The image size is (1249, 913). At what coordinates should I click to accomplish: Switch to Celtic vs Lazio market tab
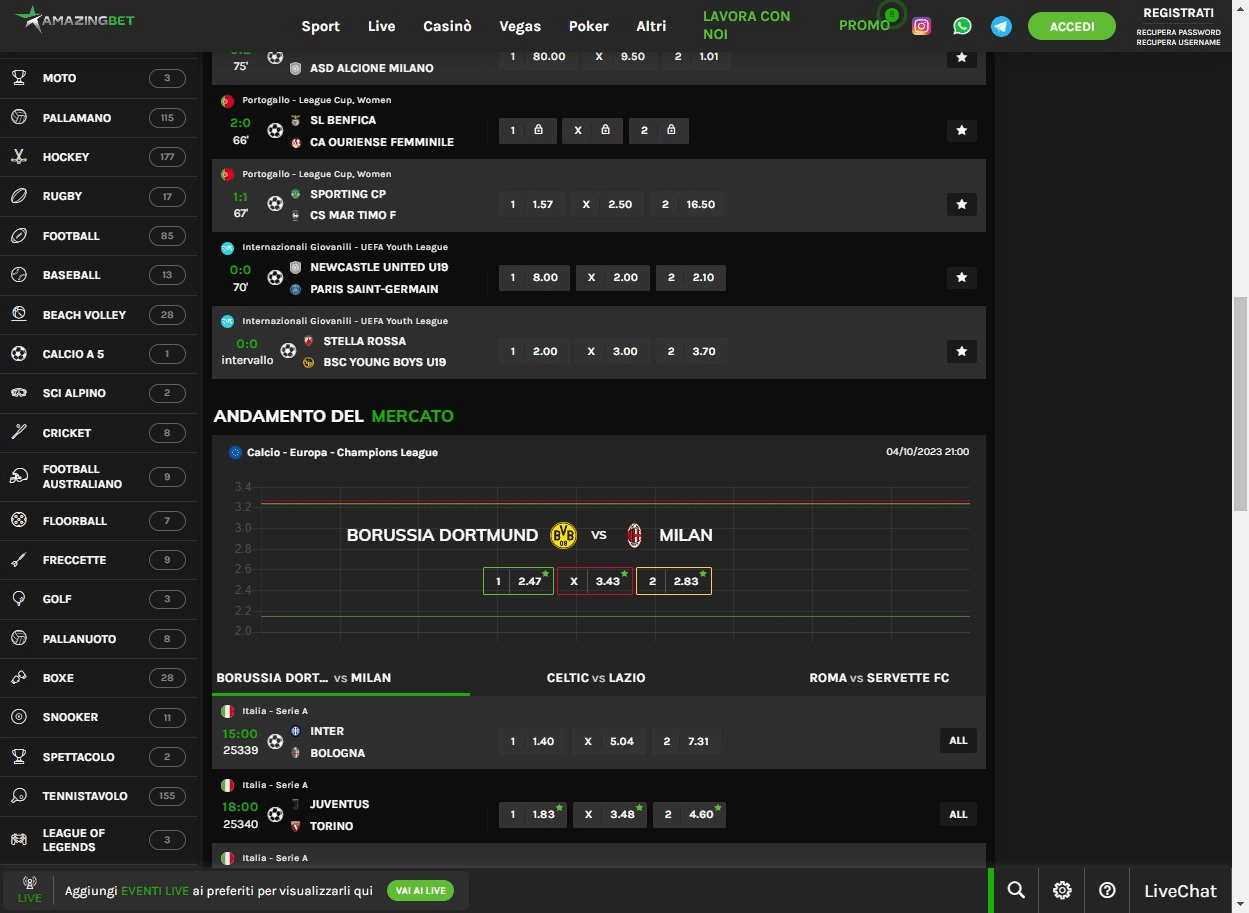596,677
